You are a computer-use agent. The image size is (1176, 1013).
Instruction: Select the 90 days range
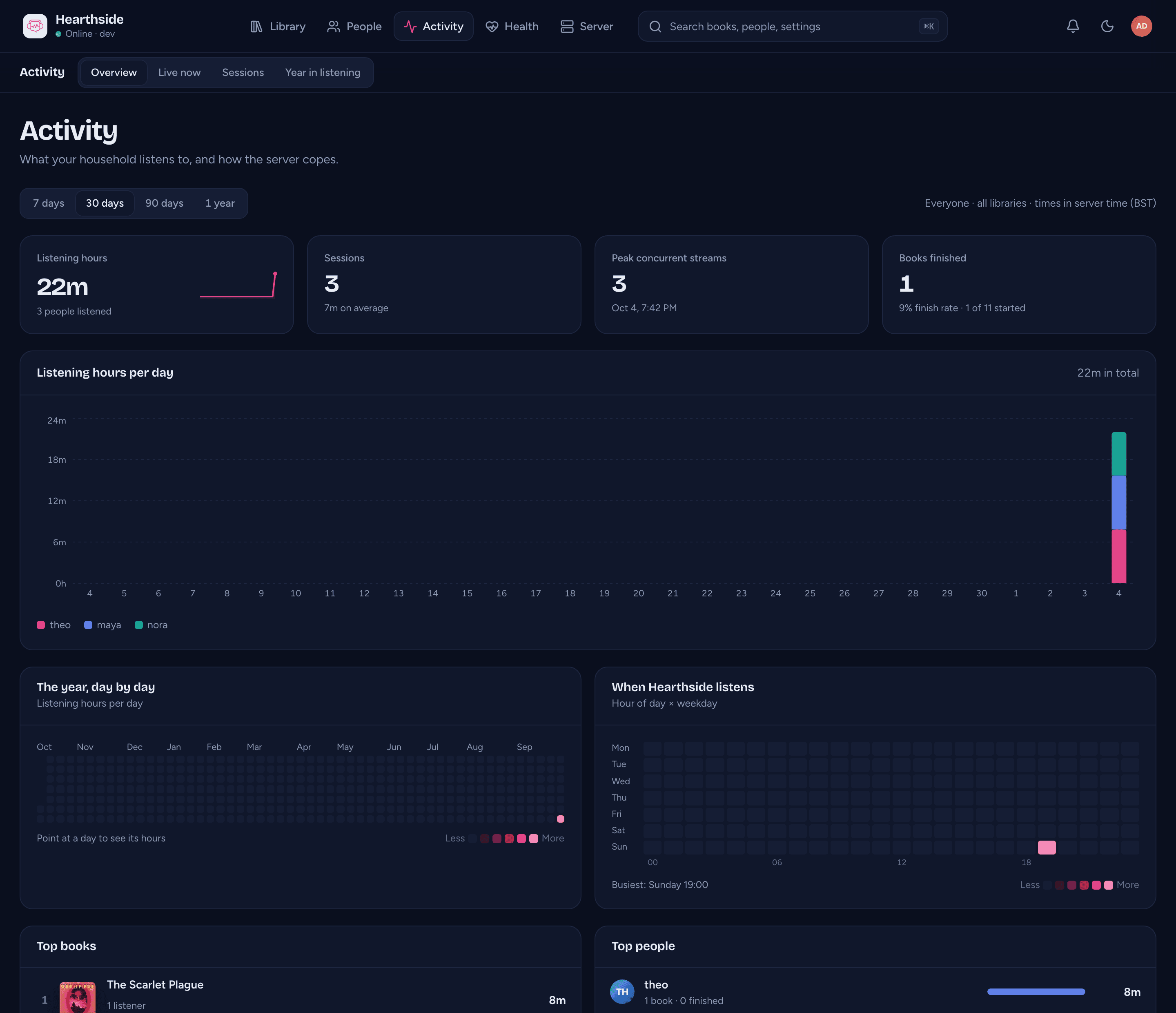click(x=164, y=203)
